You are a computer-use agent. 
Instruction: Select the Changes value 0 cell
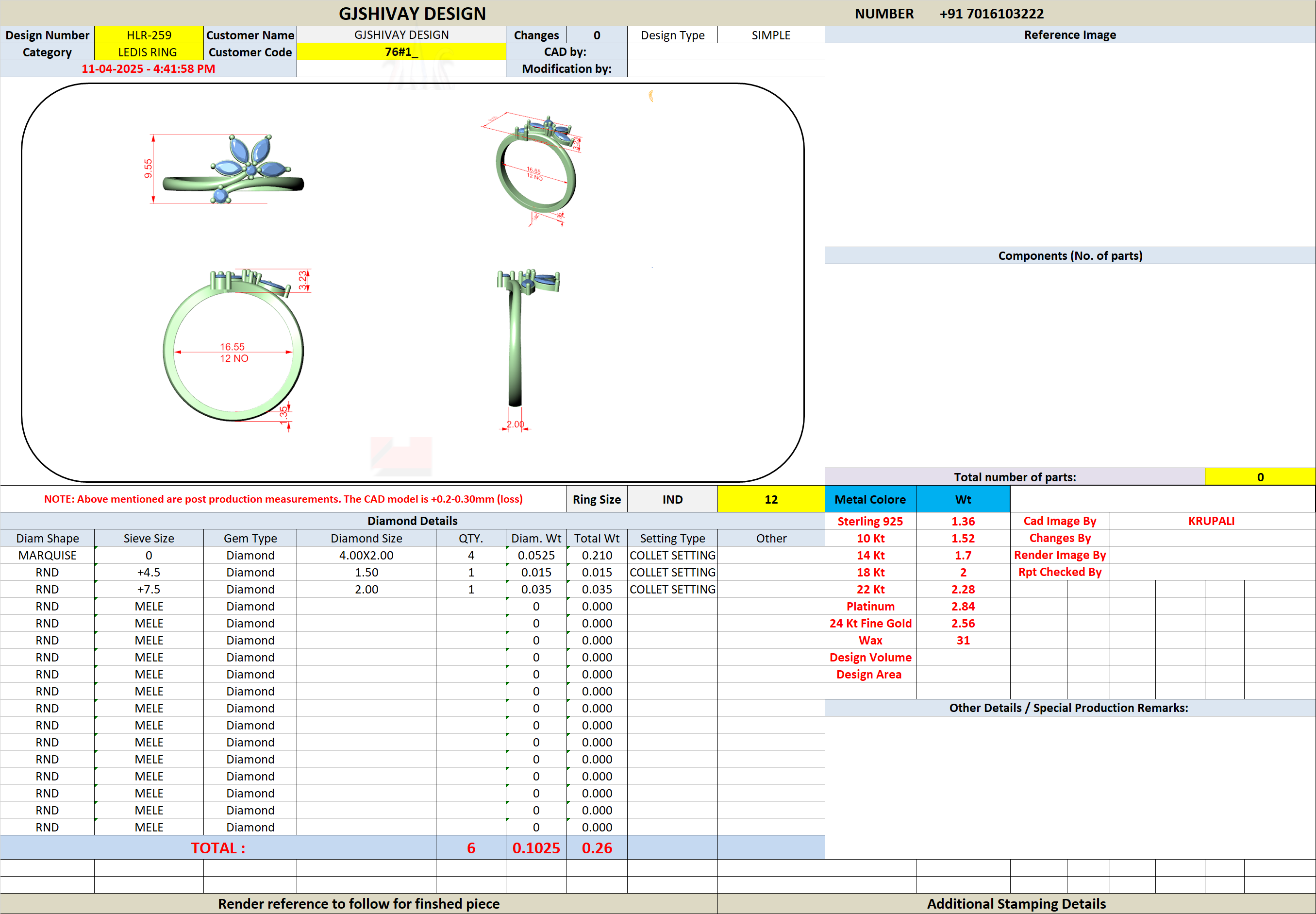(x=597, y=35)
